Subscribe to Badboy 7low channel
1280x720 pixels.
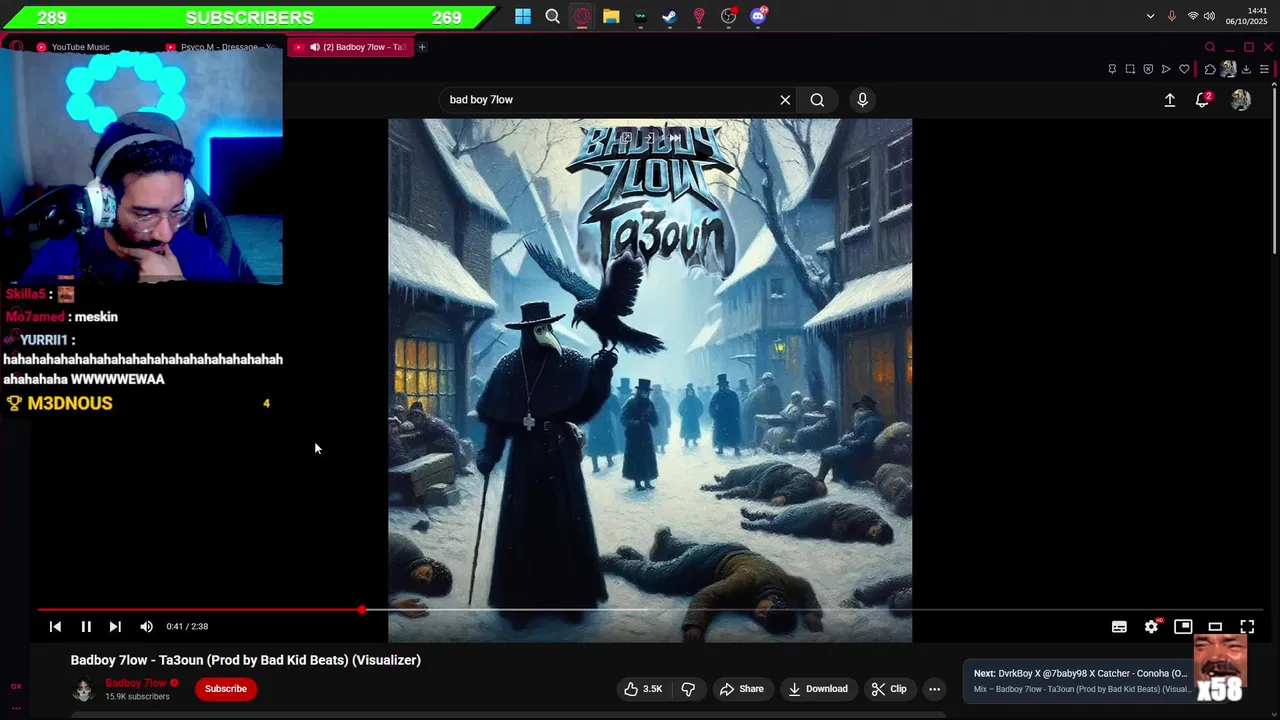point(226,688)
